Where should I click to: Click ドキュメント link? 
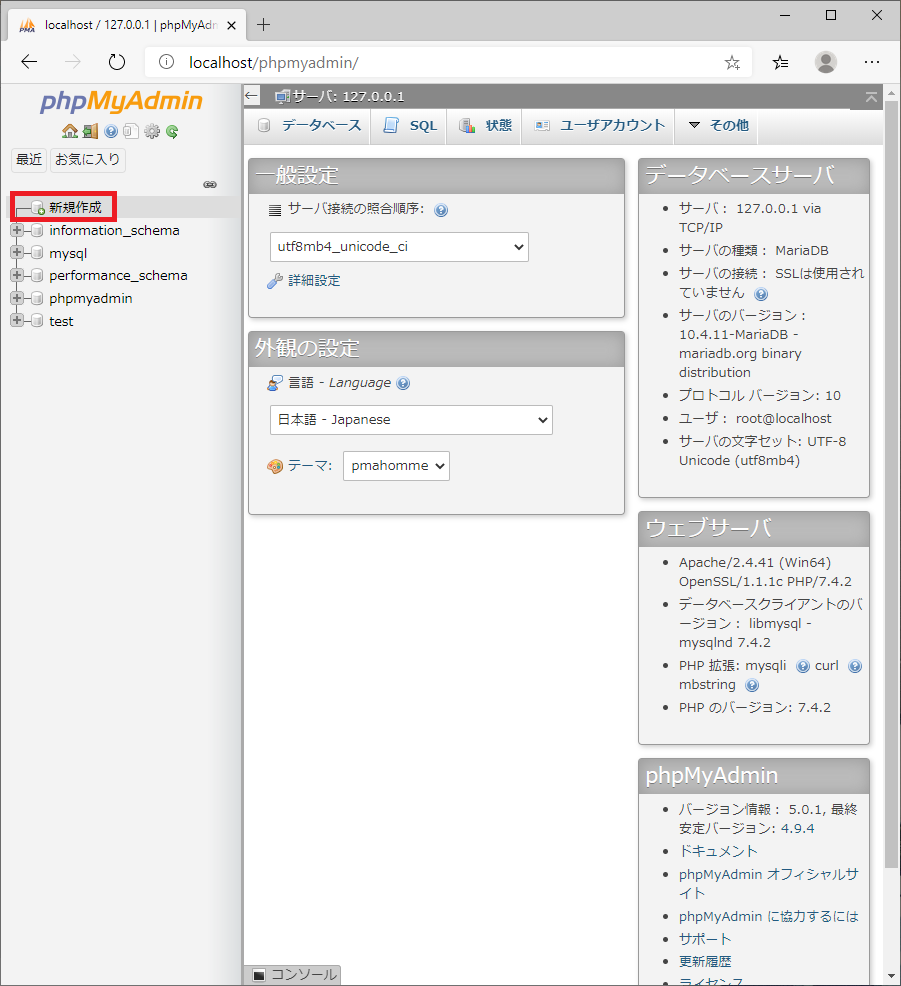point(718,851)
